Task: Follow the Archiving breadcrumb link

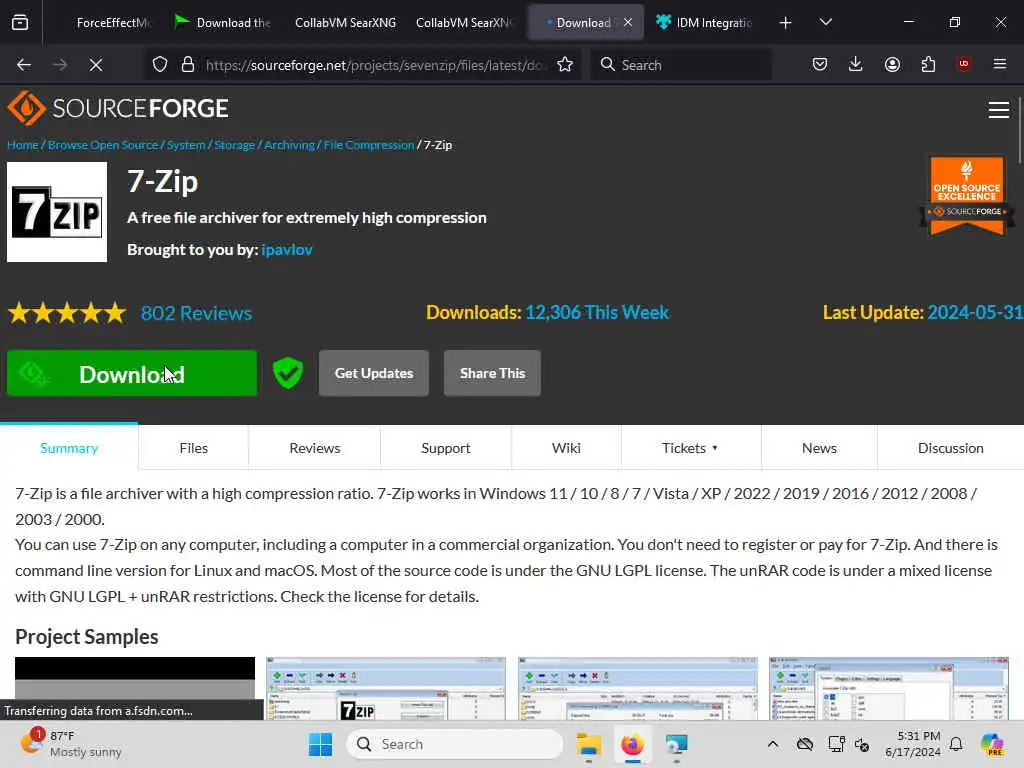Action: [x=289, y=145]
